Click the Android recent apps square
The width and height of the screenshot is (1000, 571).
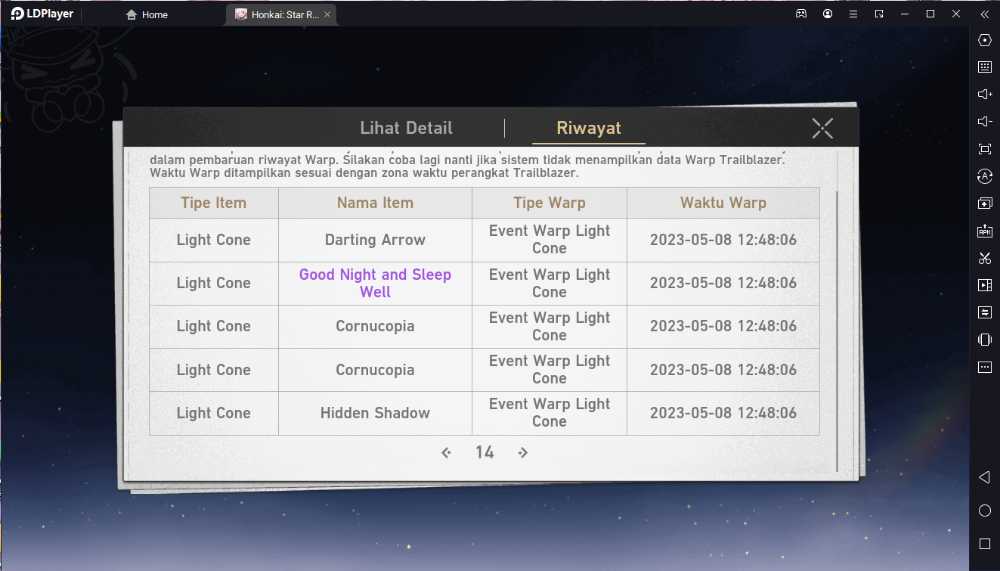985,544
